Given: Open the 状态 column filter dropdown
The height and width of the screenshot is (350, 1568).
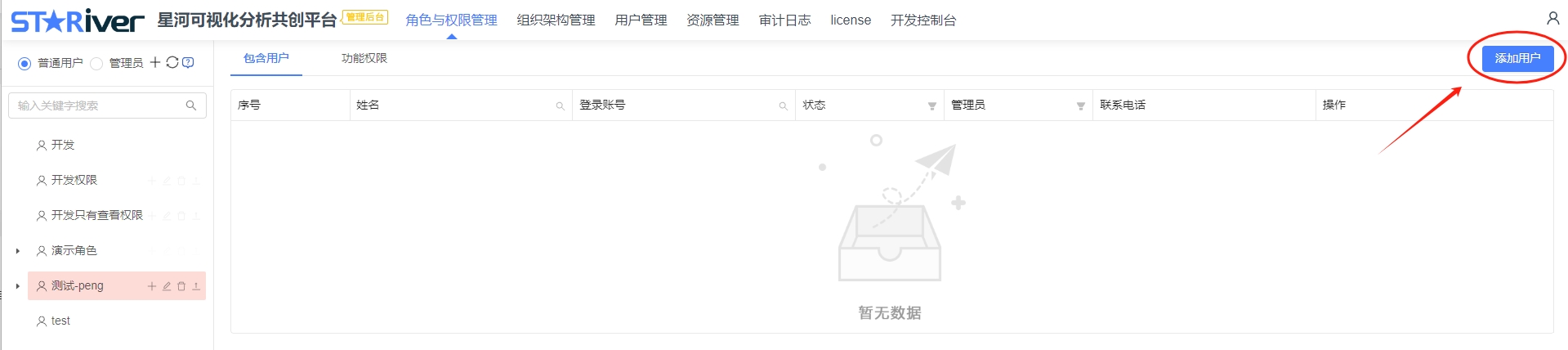Looking at the screenshot, I should (x=931, y=105).
